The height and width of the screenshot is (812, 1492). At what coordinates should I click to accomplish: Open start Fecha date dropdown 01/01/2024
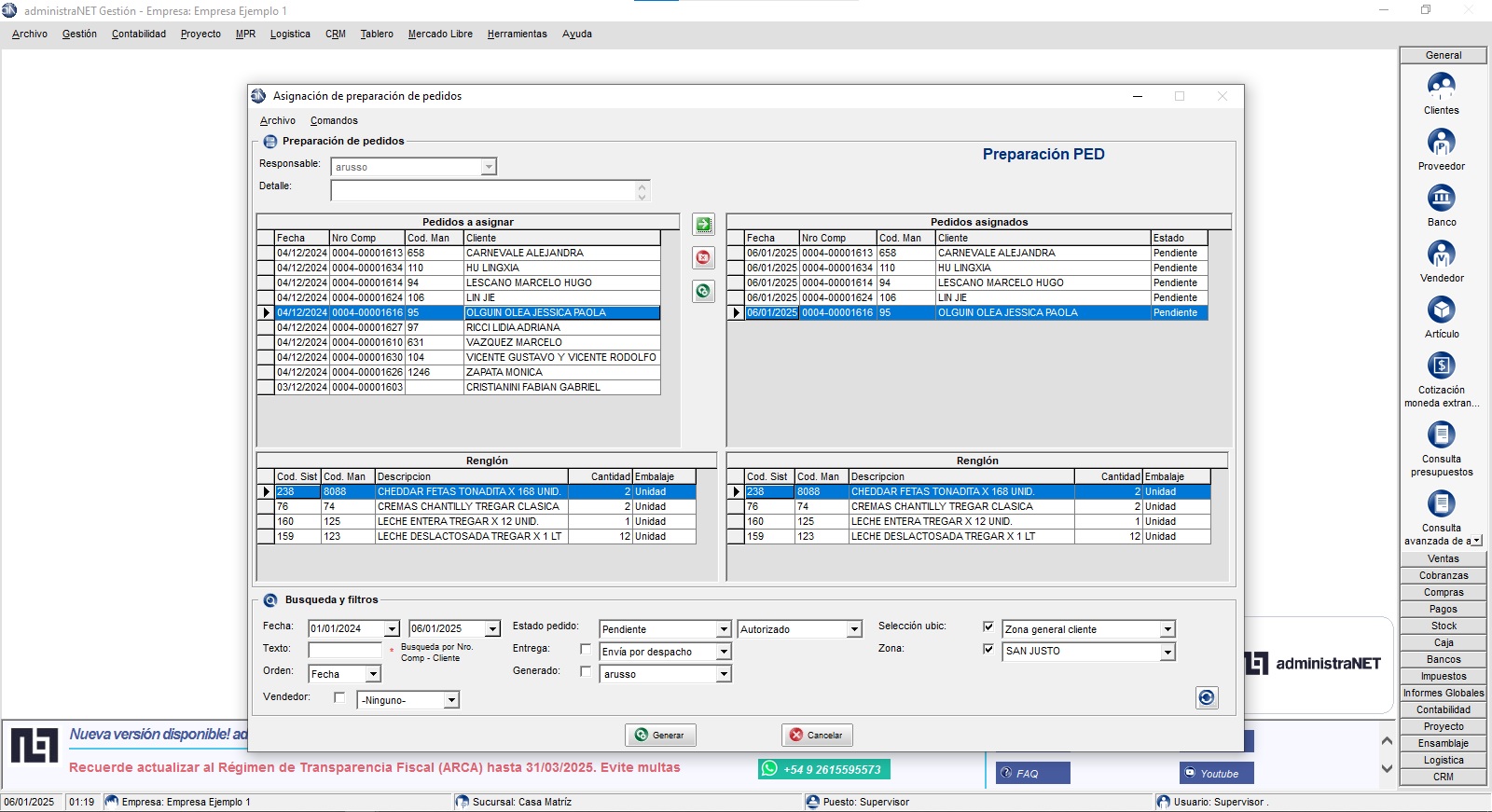pyautogui.click(x=392, y=629)
